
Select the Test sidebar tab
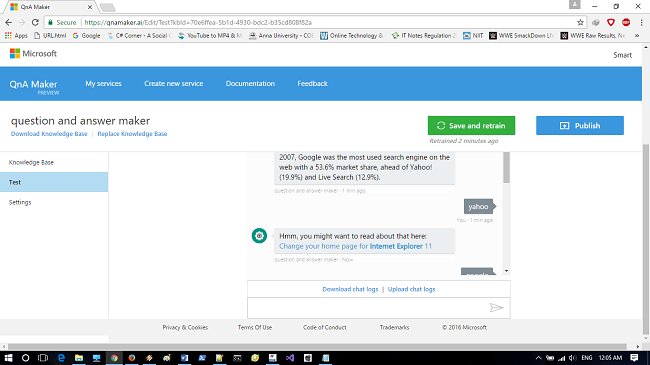(x=54, y=182)
